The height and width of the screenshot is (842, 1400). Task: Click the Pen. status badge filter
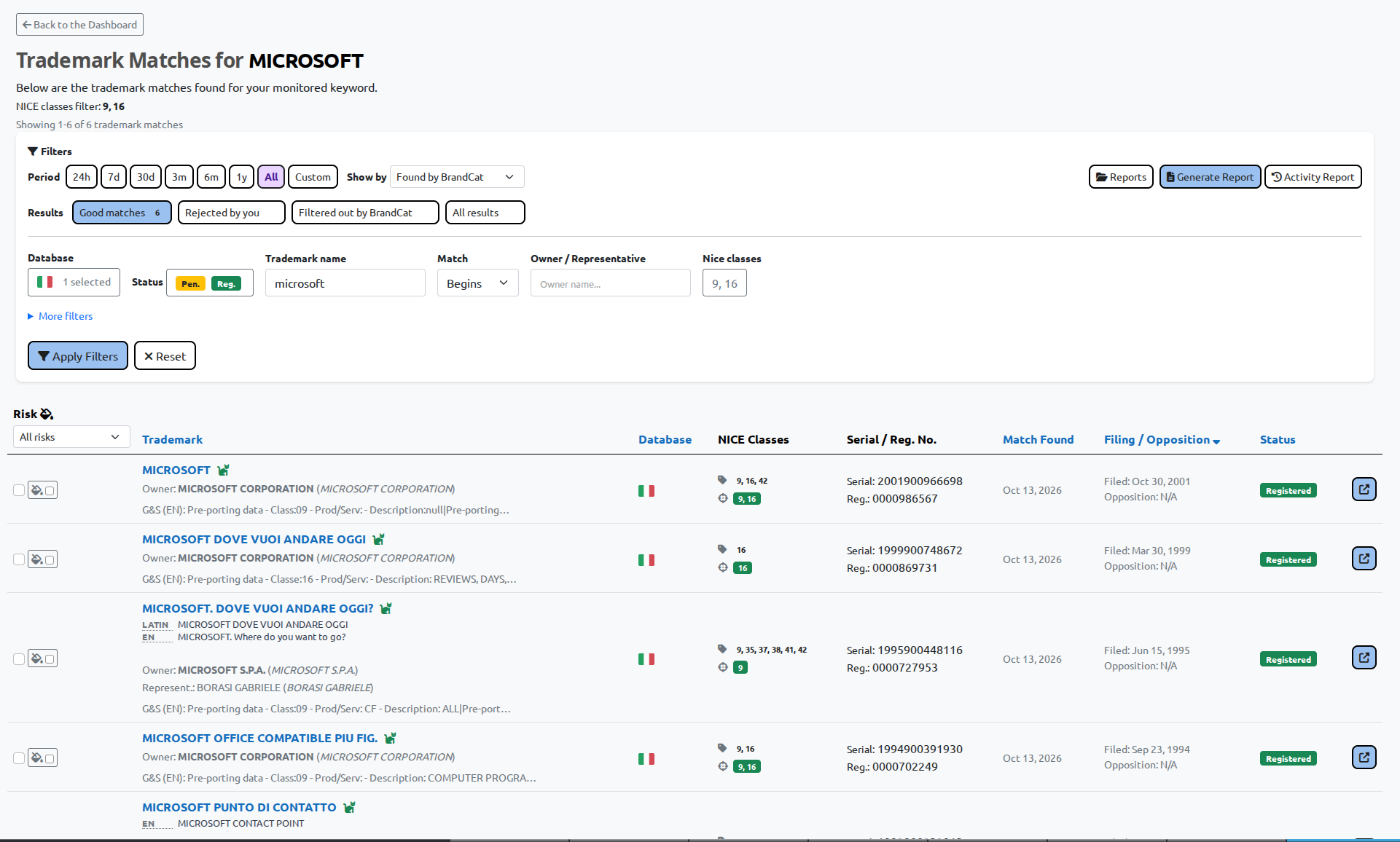(x=190, y=283)
